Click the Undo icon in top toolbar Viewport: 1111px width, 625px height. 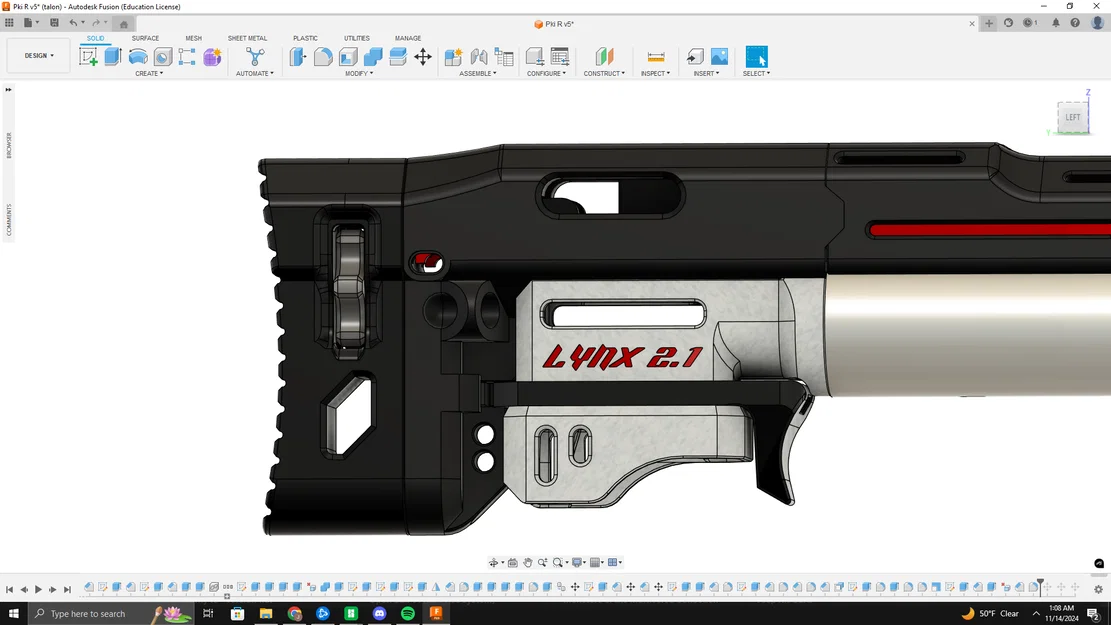pos(73,21)
